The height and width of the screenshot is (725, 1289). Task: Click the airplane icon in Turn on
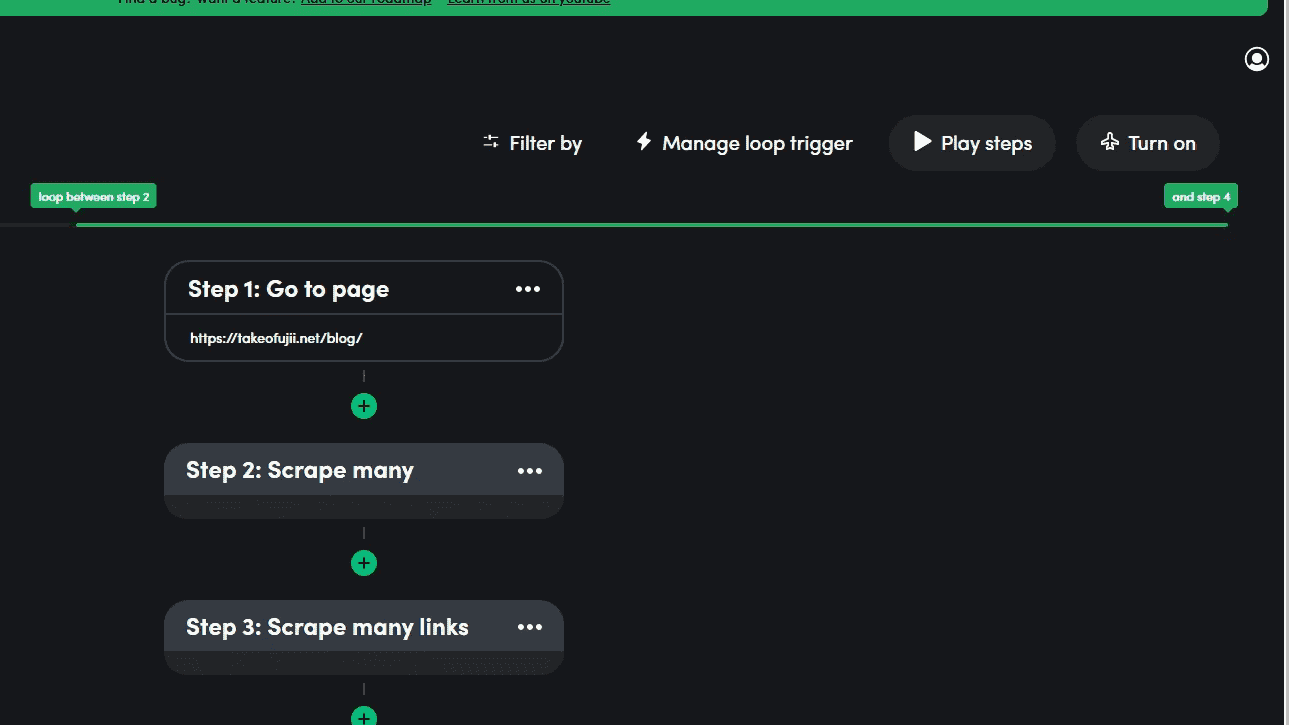[x=1109, y=142]
